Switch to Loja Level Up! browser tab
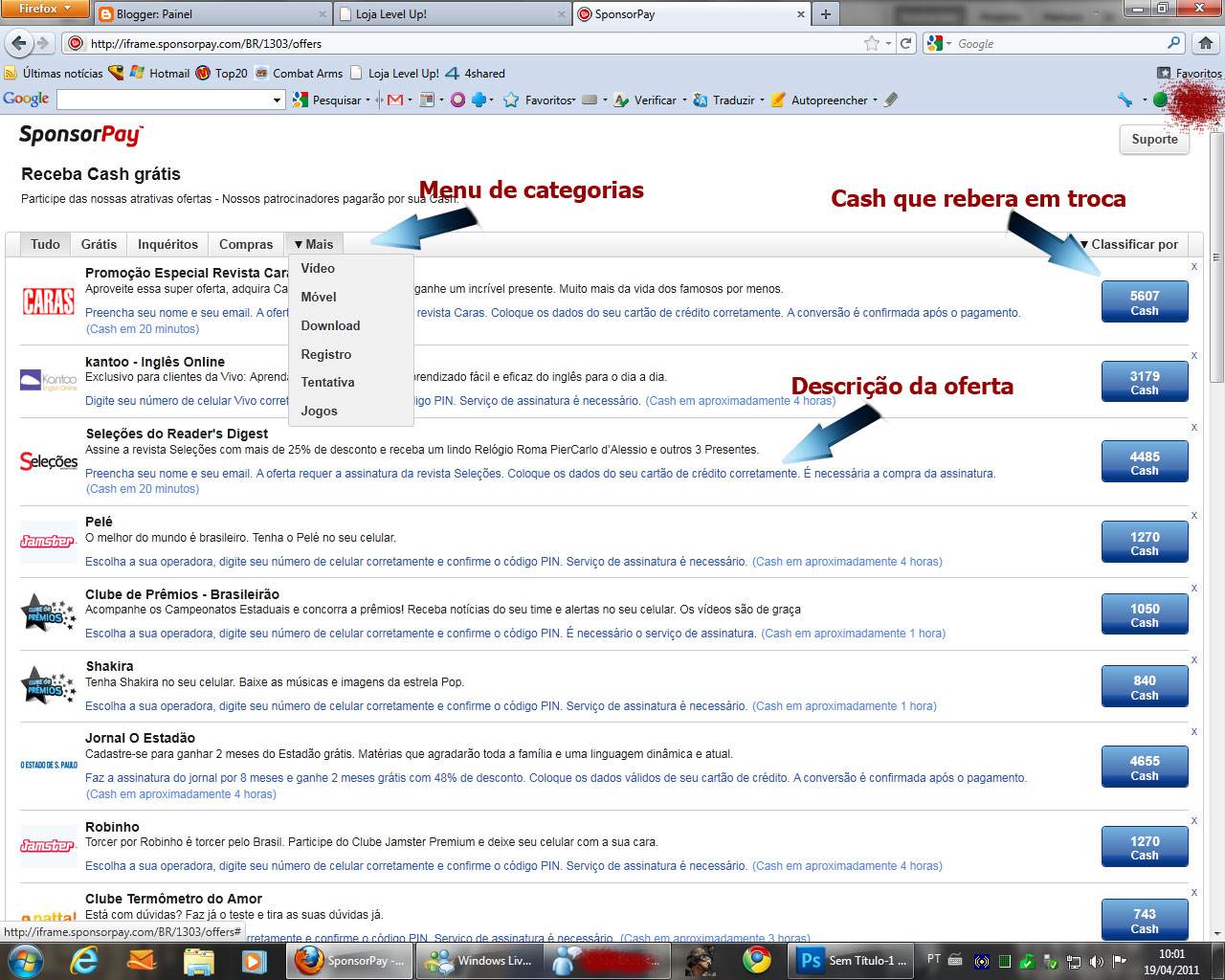The width and height of the screenshot is (1225, 980). click(x=452, y=13)
